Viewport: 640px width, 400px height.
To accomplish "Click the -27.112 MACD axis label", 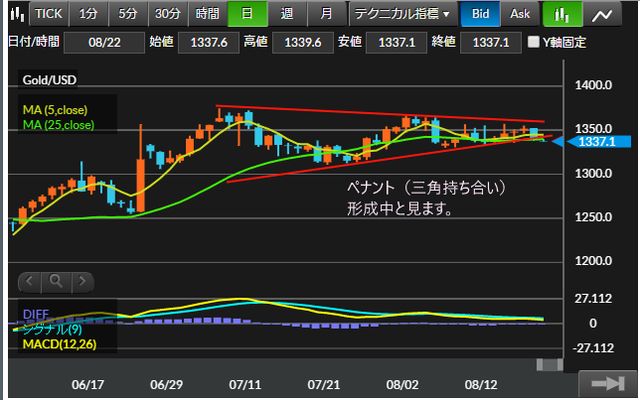I will (593, 348).
